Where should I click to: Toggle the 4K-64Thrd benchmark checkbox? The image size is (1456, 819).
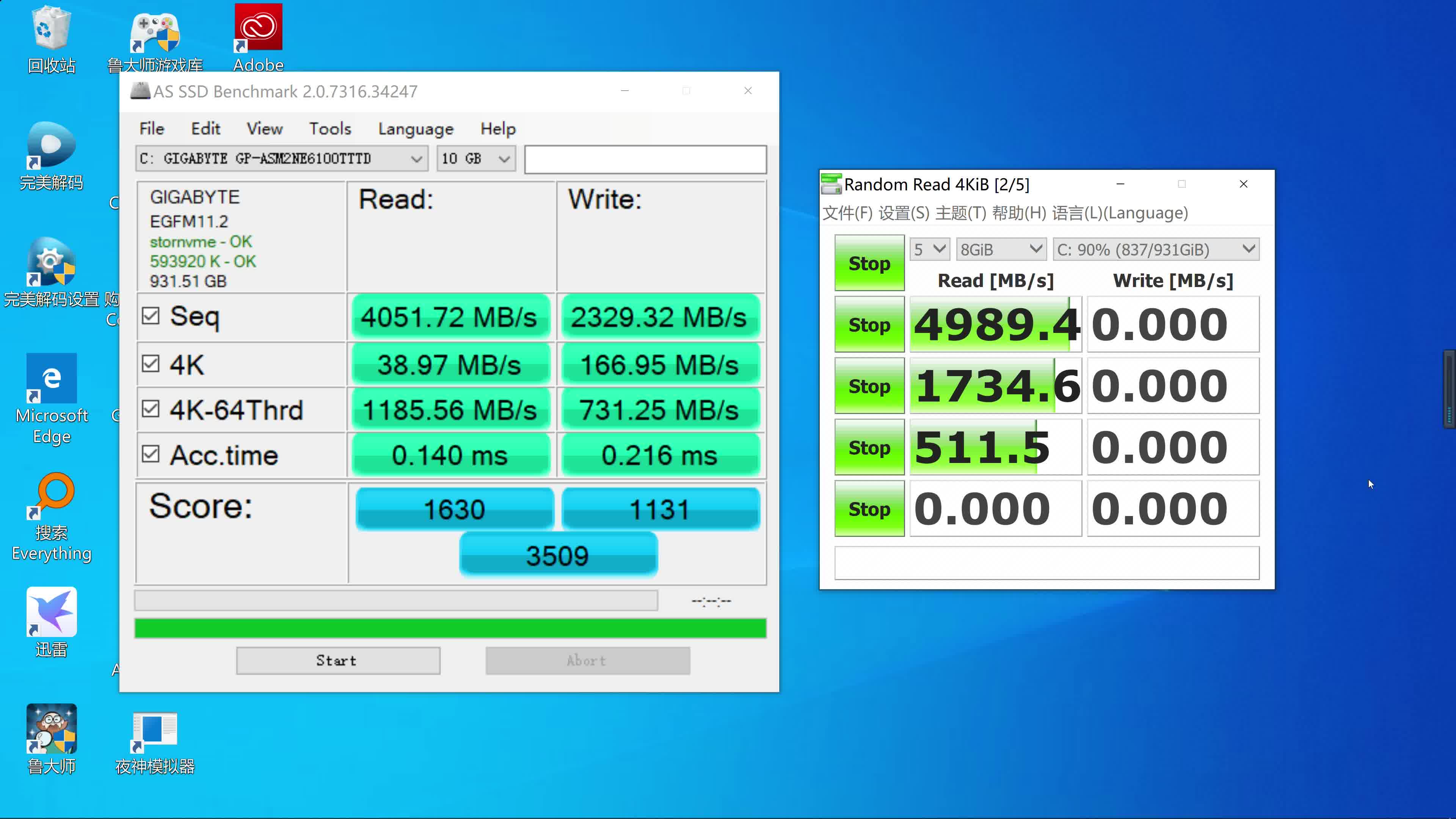151,410
